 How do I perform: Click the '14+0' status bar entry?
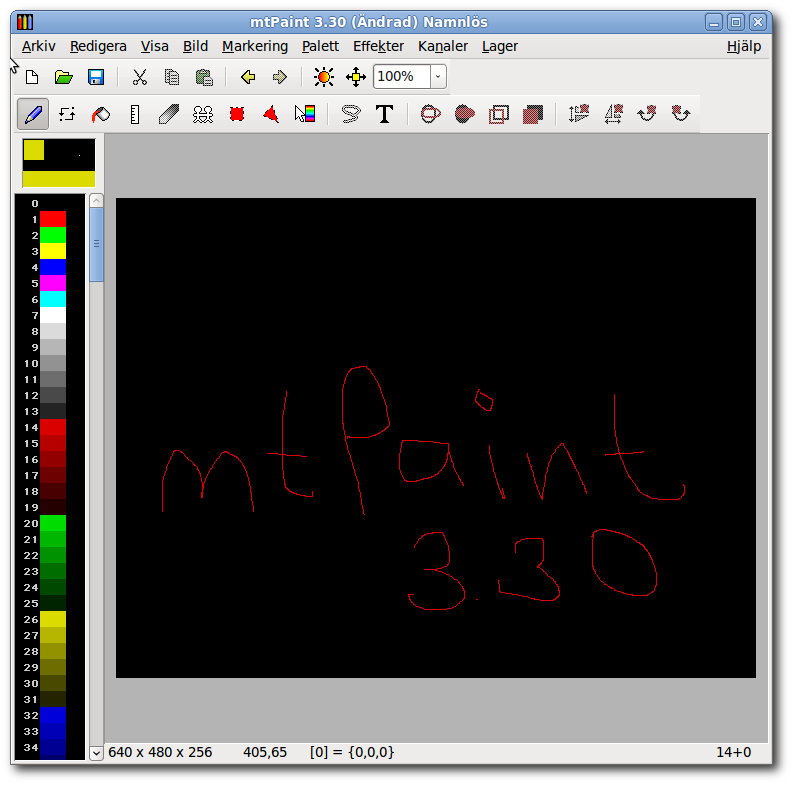pos(733,752)
